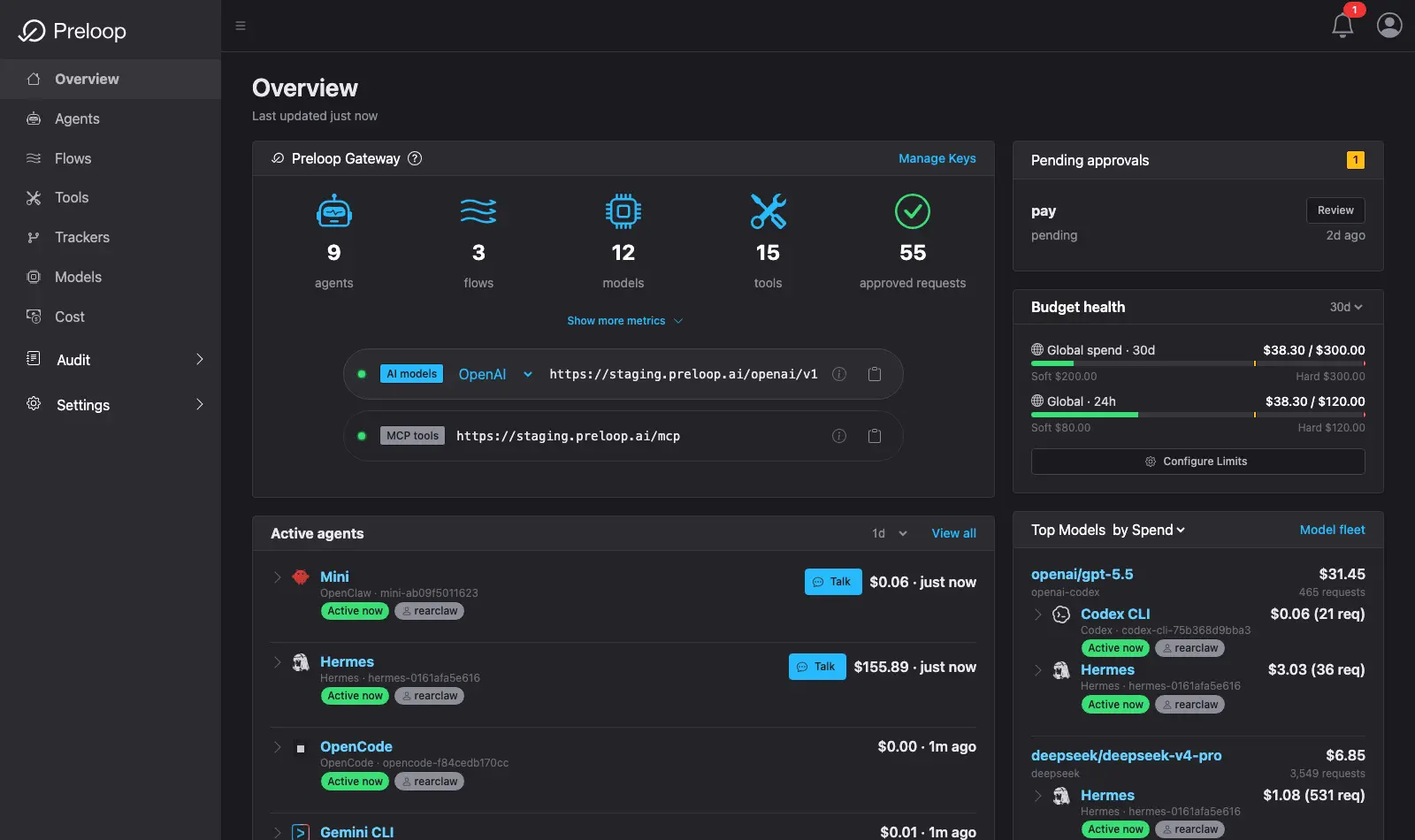Expand the OpenCode agent row
1415x840 pixels.
click(277, 747)
